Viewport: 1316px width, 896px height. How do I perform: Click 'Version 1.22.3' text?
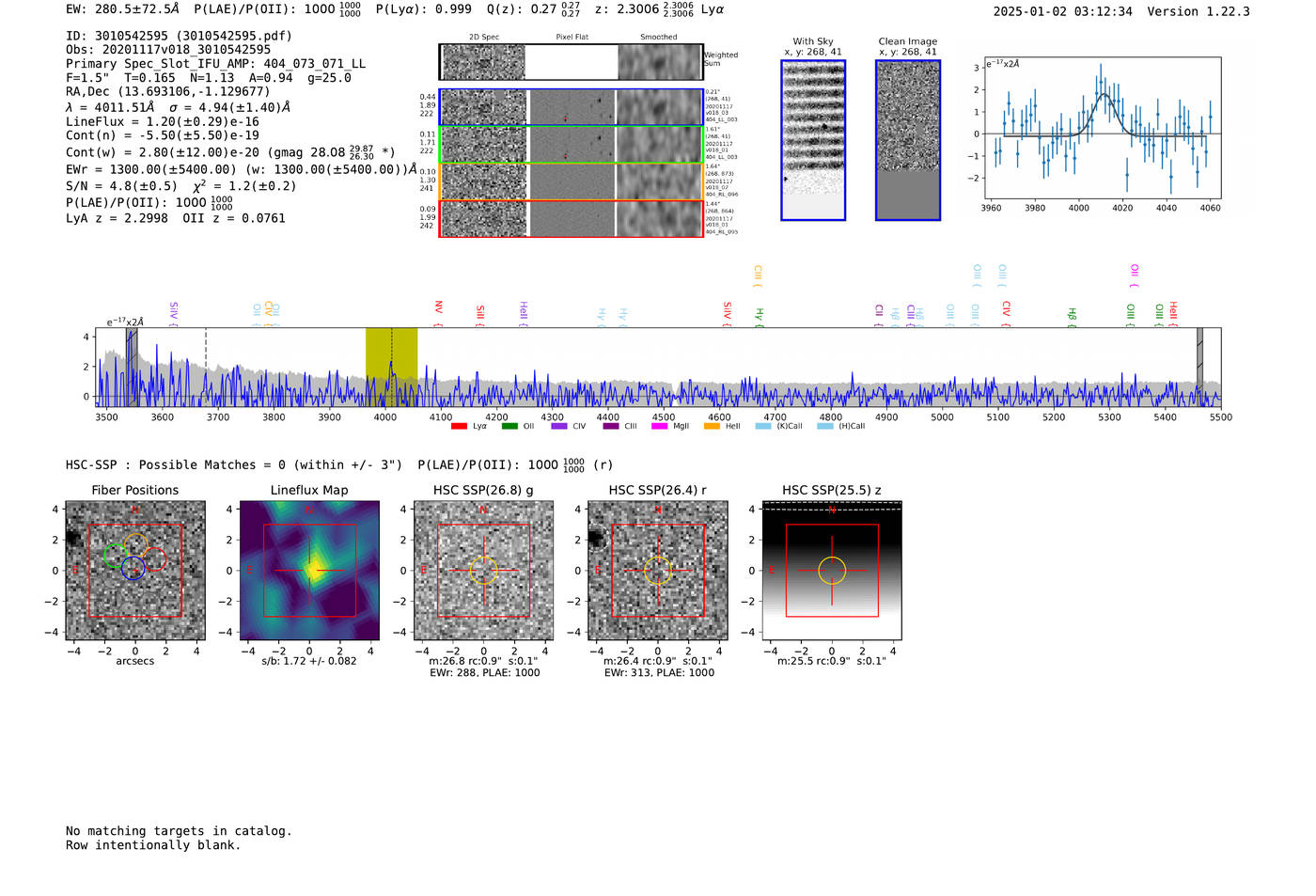pyautogui.click(x=1198, y=12)
